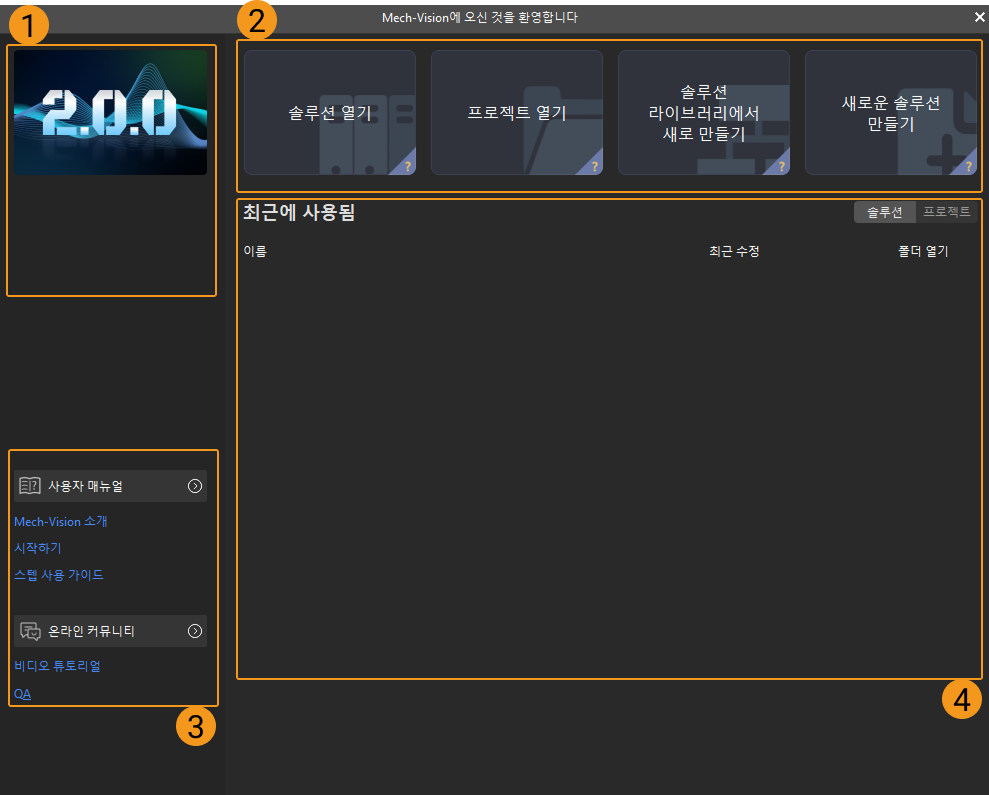Create via 새로운 솔루션 만들기 card
989x795 pixels.
coord(891,112)
